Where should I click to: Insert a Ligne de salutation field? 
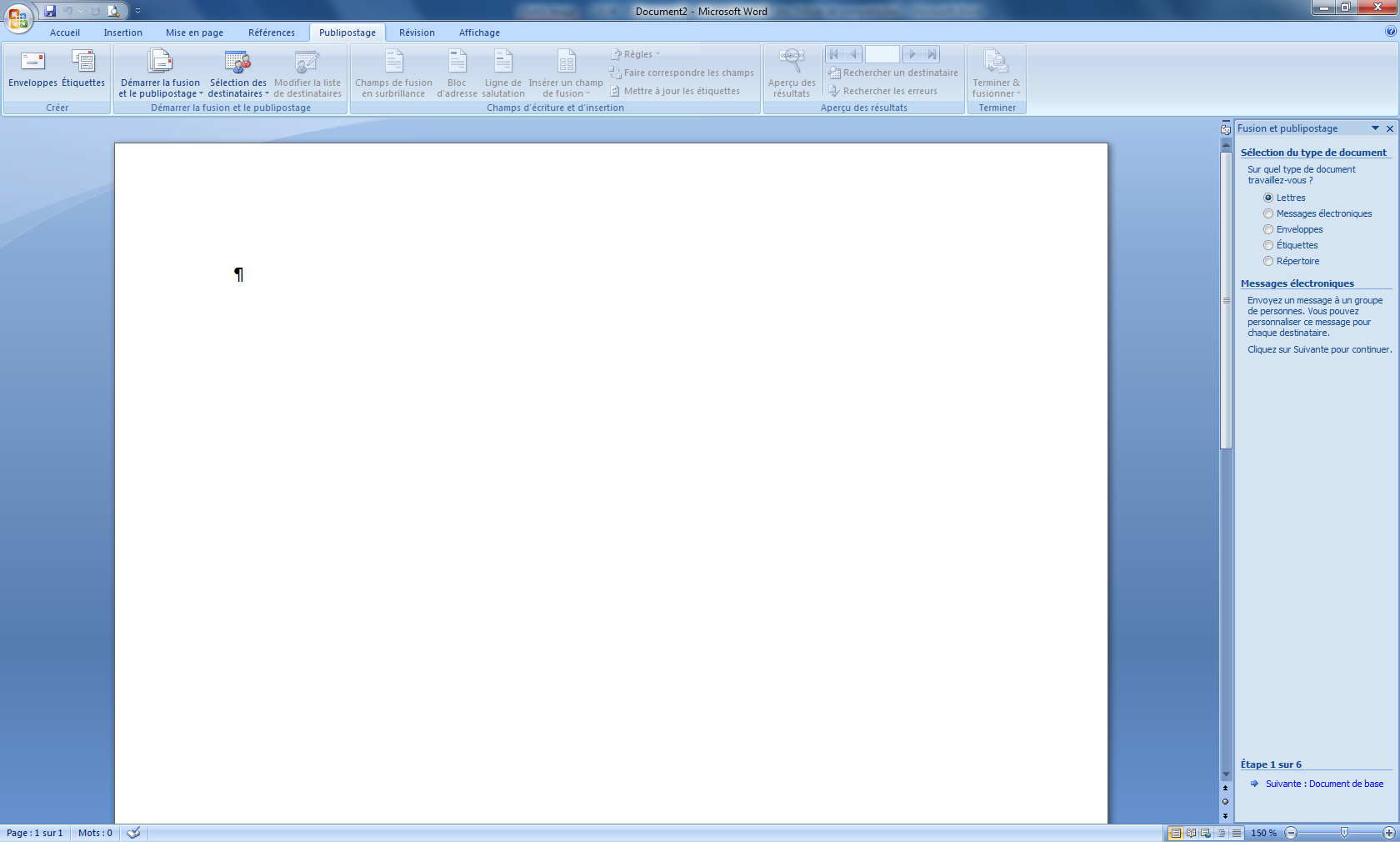503,73
